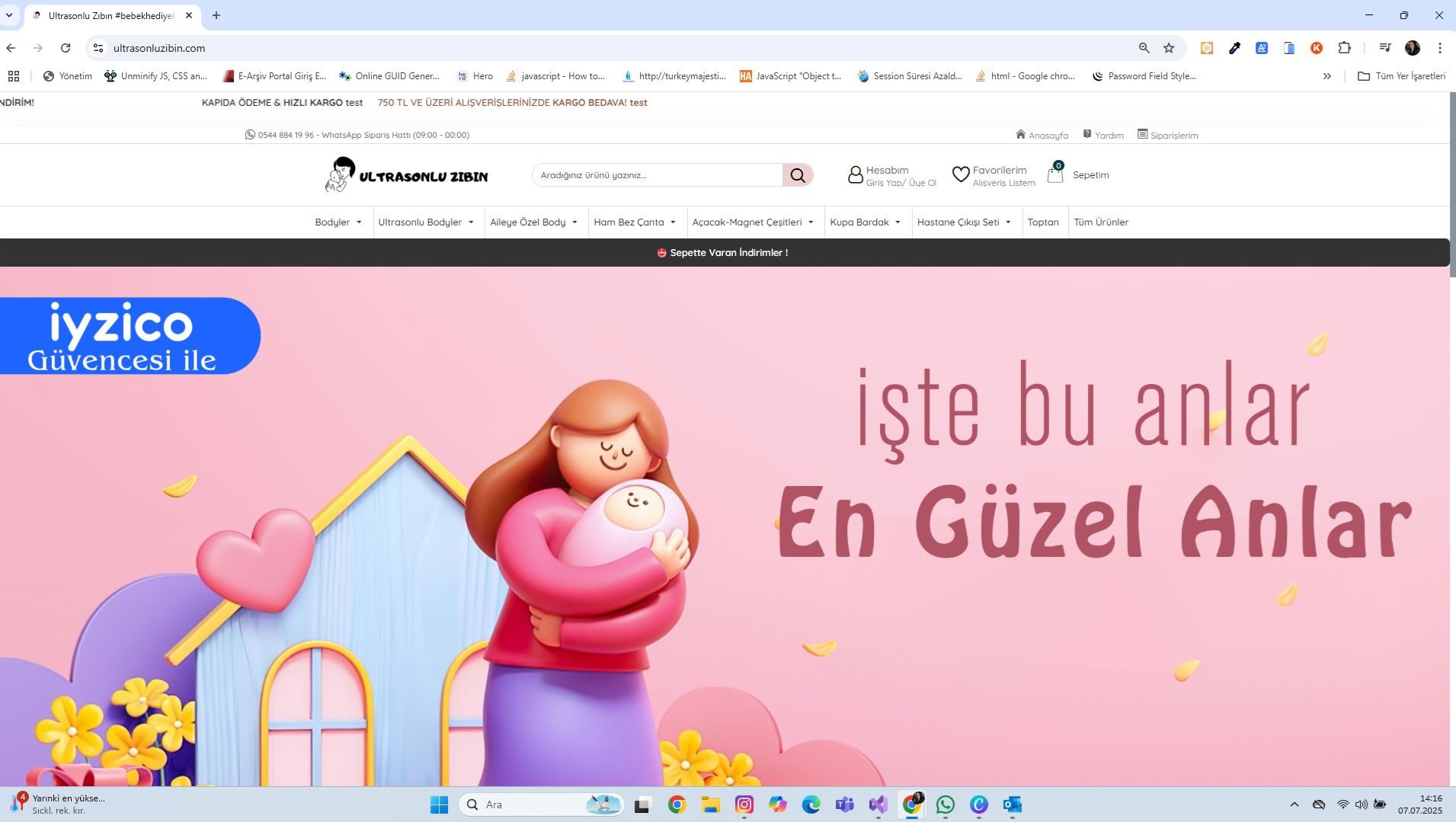Screen dimensions: 1456x822
Task: Open the Sepetim shopping bag icon
Action: 1055,174
